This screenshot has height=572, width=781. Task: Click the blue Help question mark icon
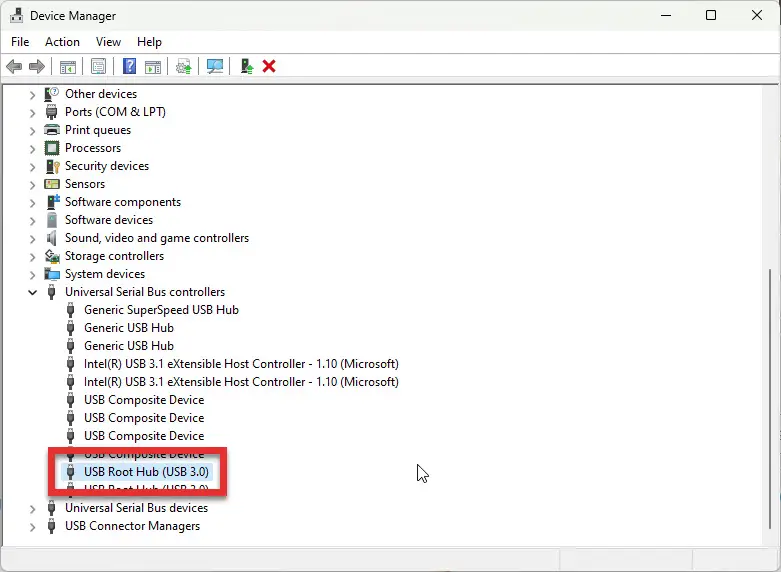click(x=129, y=66)
